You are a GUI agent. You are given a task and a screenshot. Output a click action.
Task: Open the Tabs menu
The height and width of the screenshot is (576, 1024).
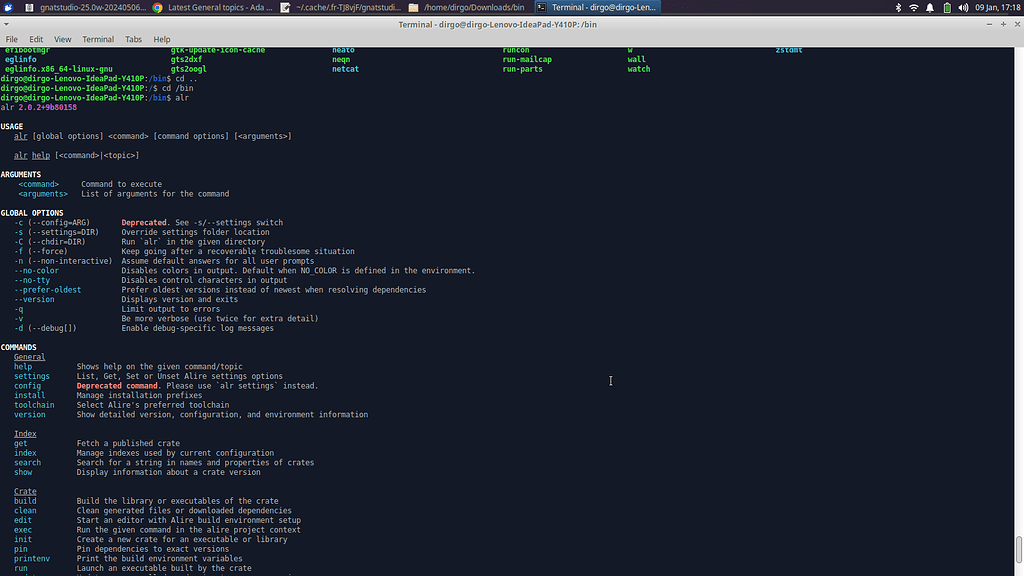pos(133,39)
